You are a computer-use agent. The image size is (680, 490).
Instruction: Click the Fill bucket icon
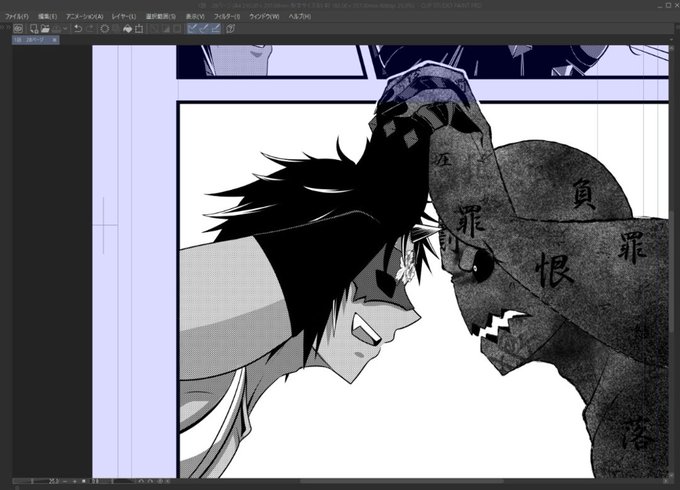[128, 29]
